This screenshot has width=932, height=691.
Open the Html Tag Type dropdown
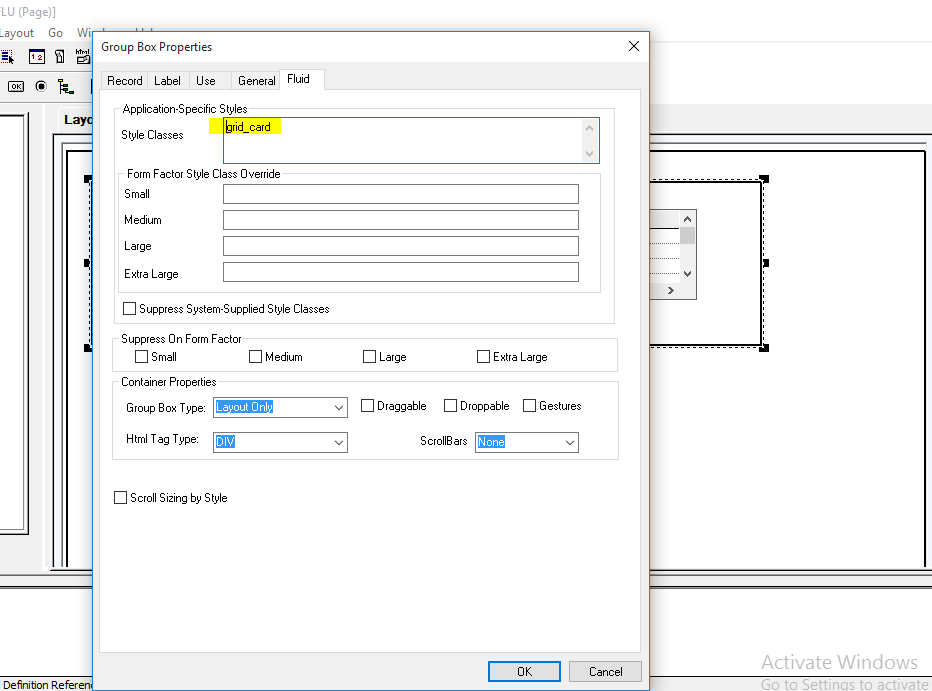coord(339,441)
